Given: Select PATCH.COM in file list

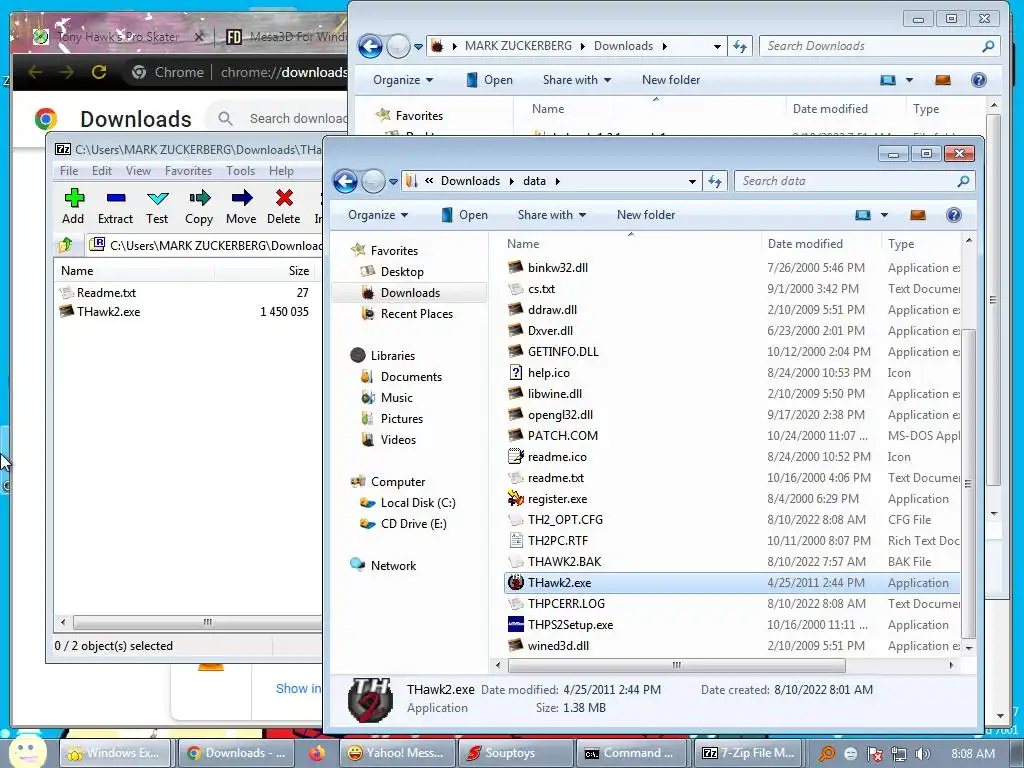Looking at the screenshot, I should click(563, 436).
